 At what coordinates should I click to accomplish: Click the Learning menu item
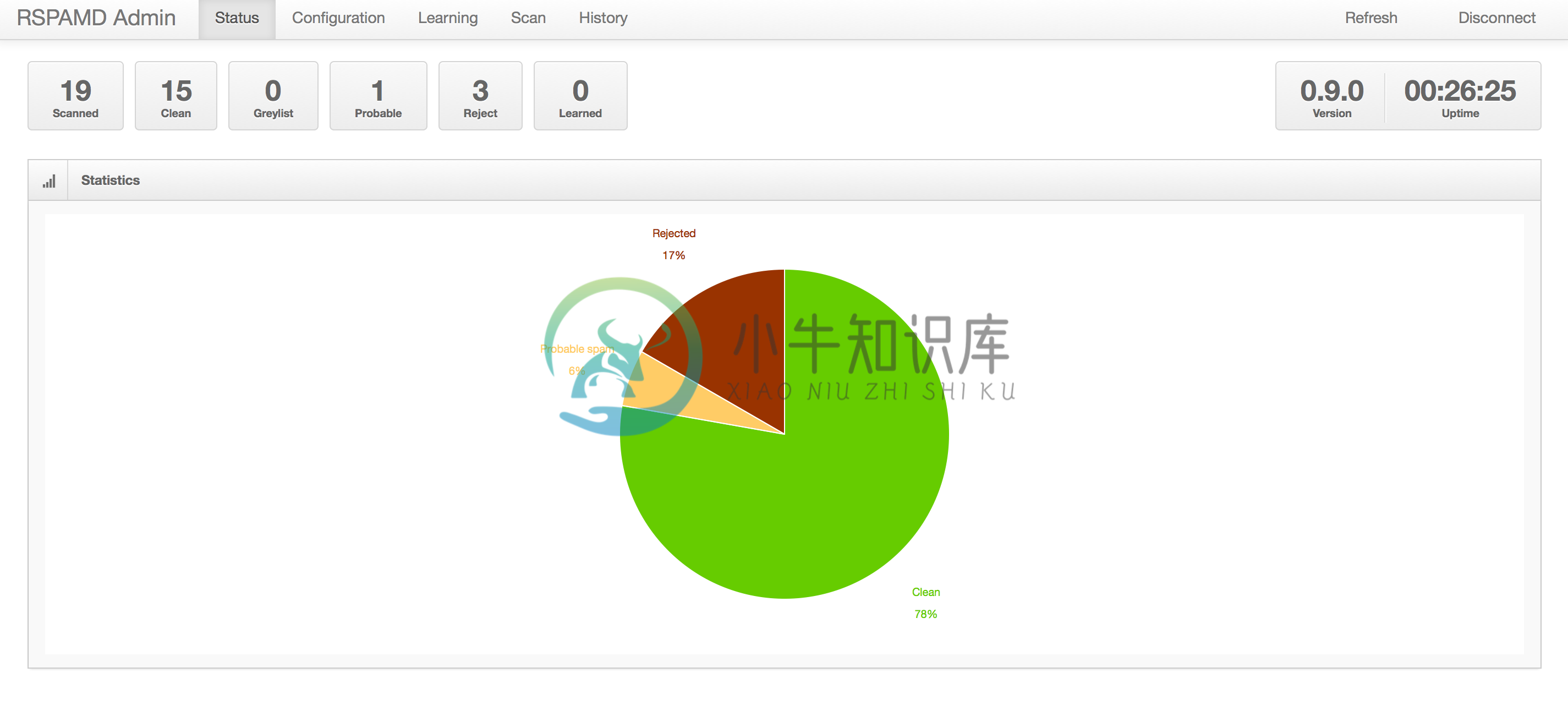[446, 17]
